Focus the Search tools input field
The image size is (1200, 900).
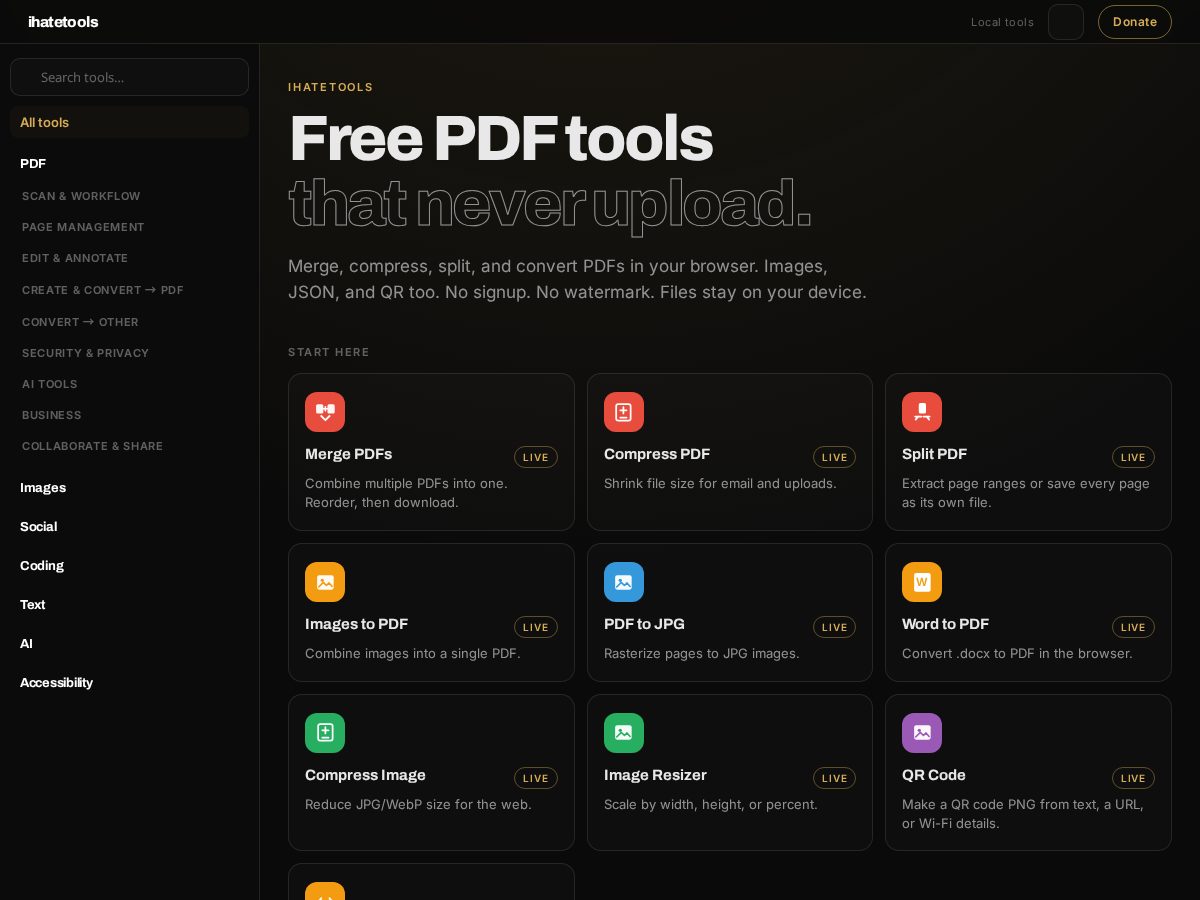point(129,77)
